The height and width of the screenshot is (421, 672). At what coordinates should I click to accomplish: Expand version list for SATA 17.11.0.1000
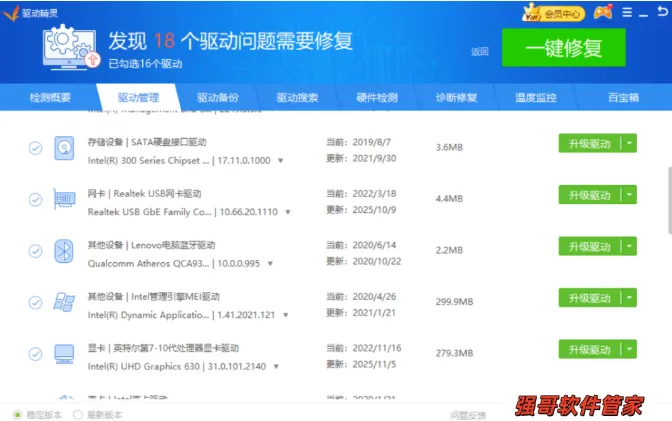pos(281,161)
